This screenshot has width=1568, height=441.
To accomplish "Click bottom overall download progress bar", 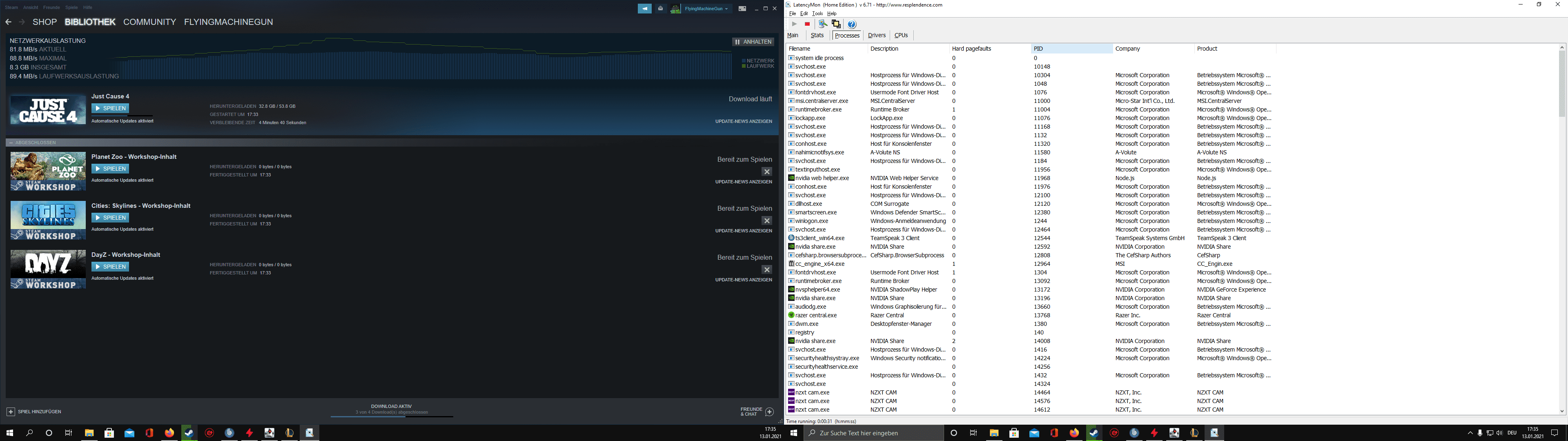I will (x=392, y=416).
